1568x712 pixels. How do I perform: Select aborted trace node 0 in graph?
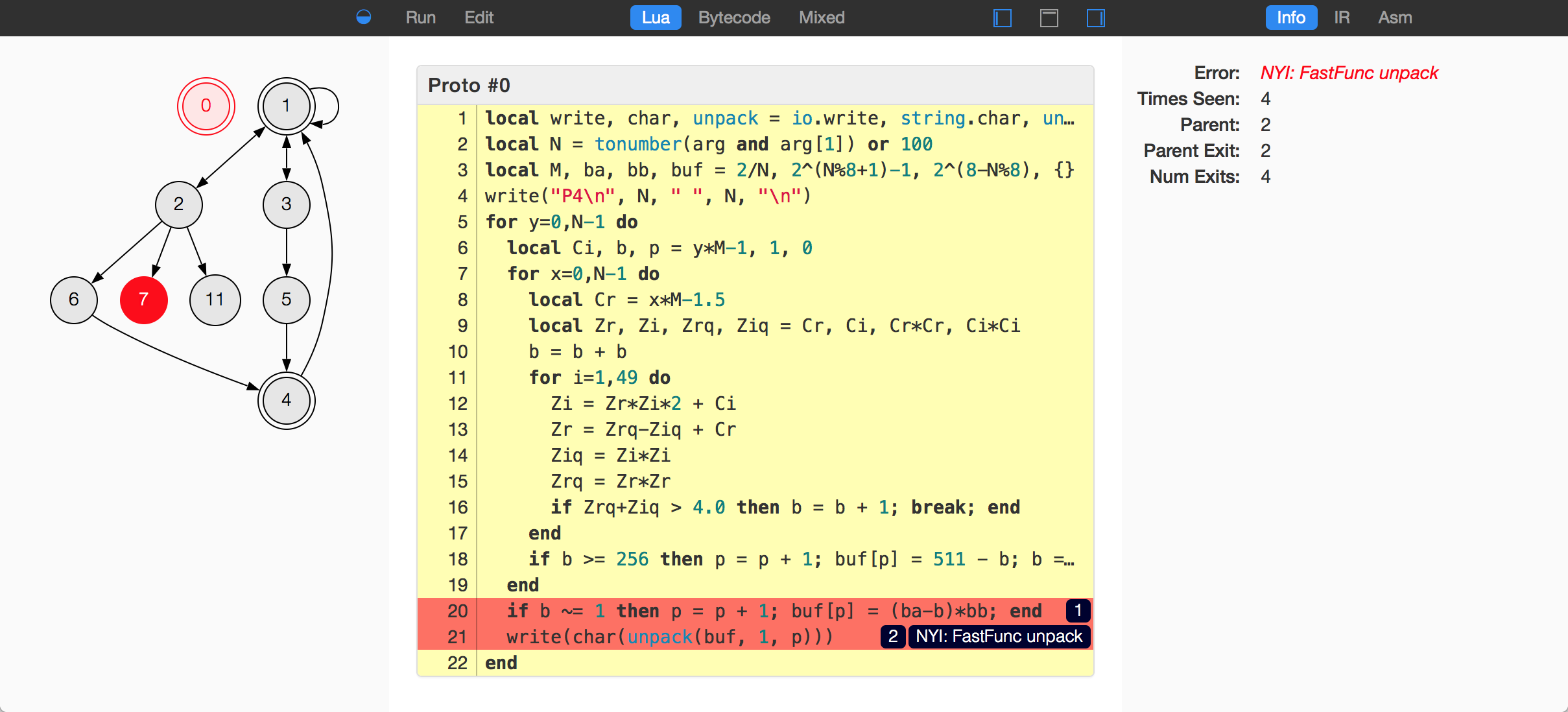pyautogui.click(x=206, y=106)
